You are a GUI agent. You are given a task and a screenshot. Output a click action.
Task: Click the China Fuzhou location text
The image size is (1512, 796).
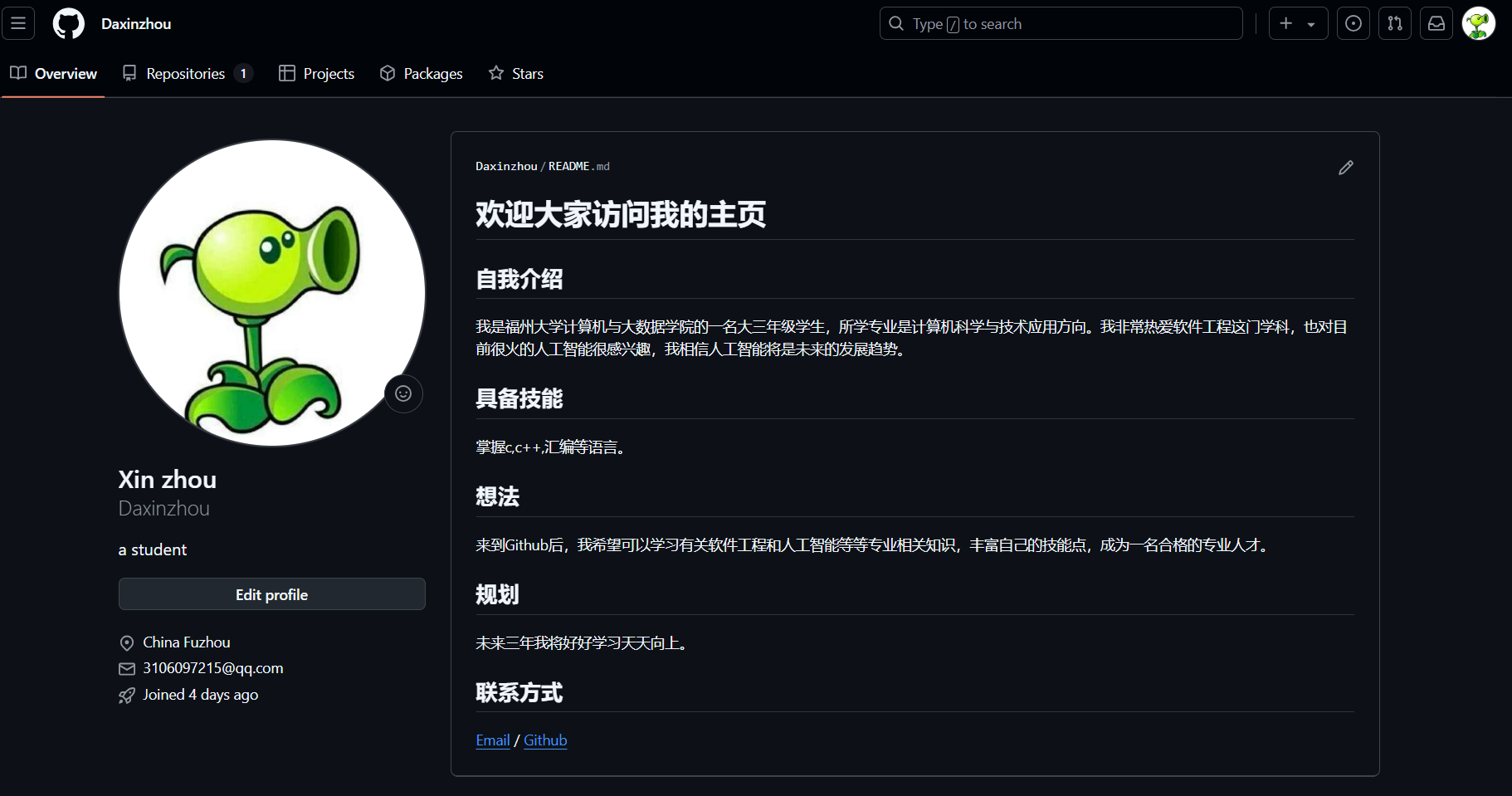(187, 642)
